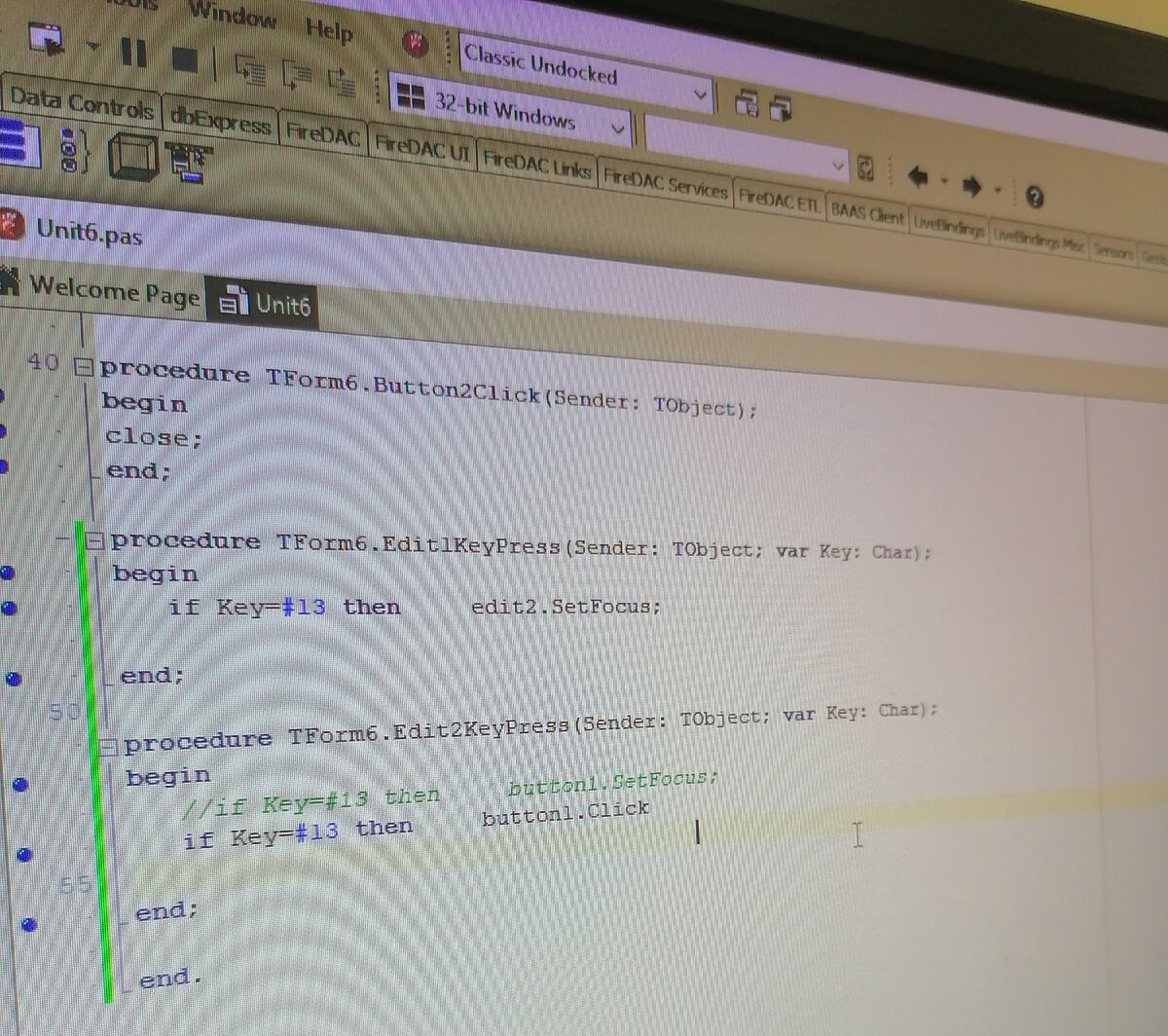Click the Trace Into debug icon
The image size is (1168, 1036).
tap(251, 68)
